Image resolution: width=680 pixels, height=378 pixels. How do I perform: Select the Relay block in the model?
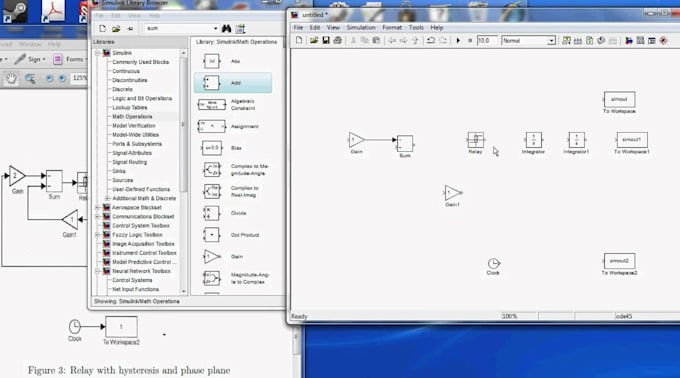coord(475,140)
